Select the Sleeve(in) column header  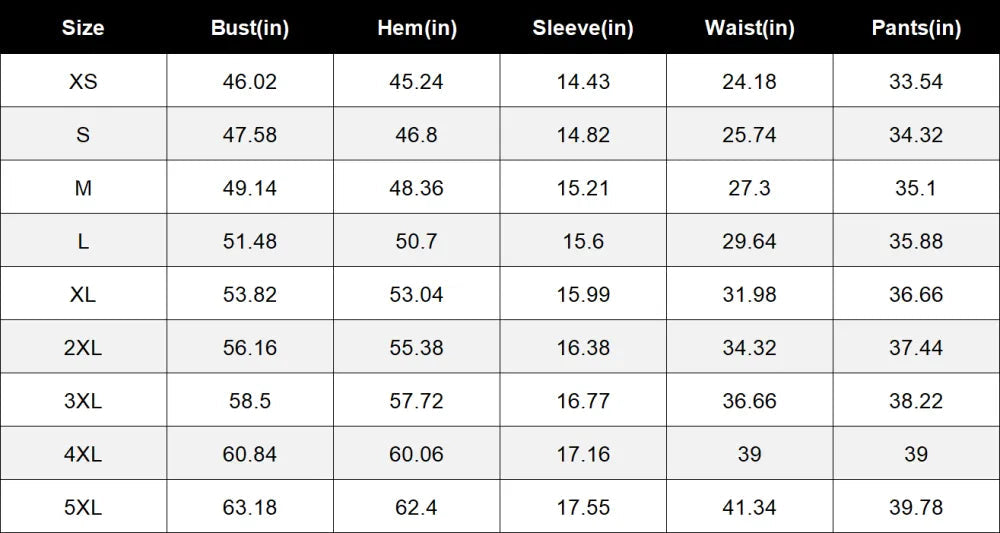coord(583,28)
